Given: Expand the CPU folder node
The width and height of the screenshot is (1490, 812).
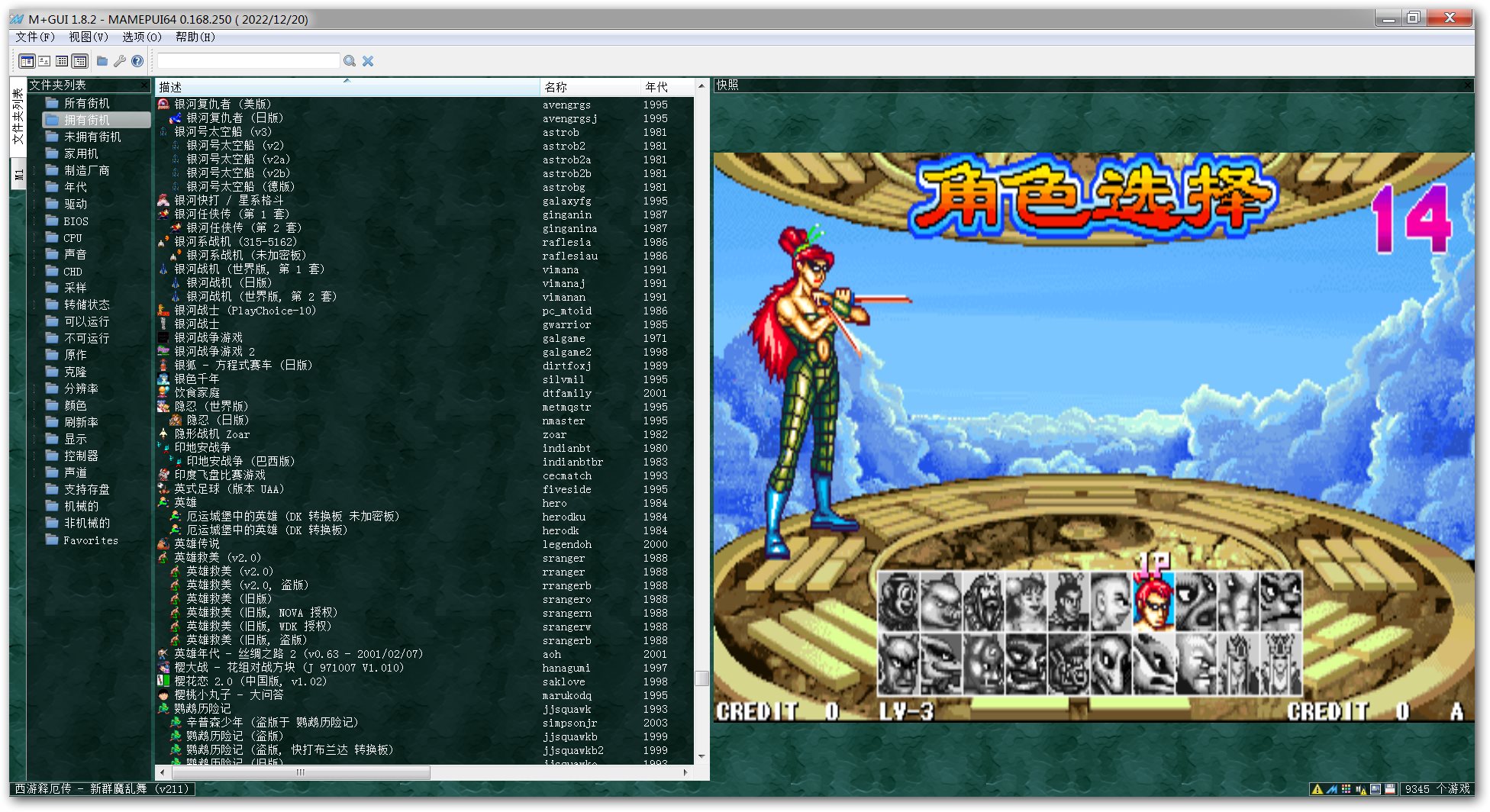Looking at the screenshot, I should pos(35,237).
